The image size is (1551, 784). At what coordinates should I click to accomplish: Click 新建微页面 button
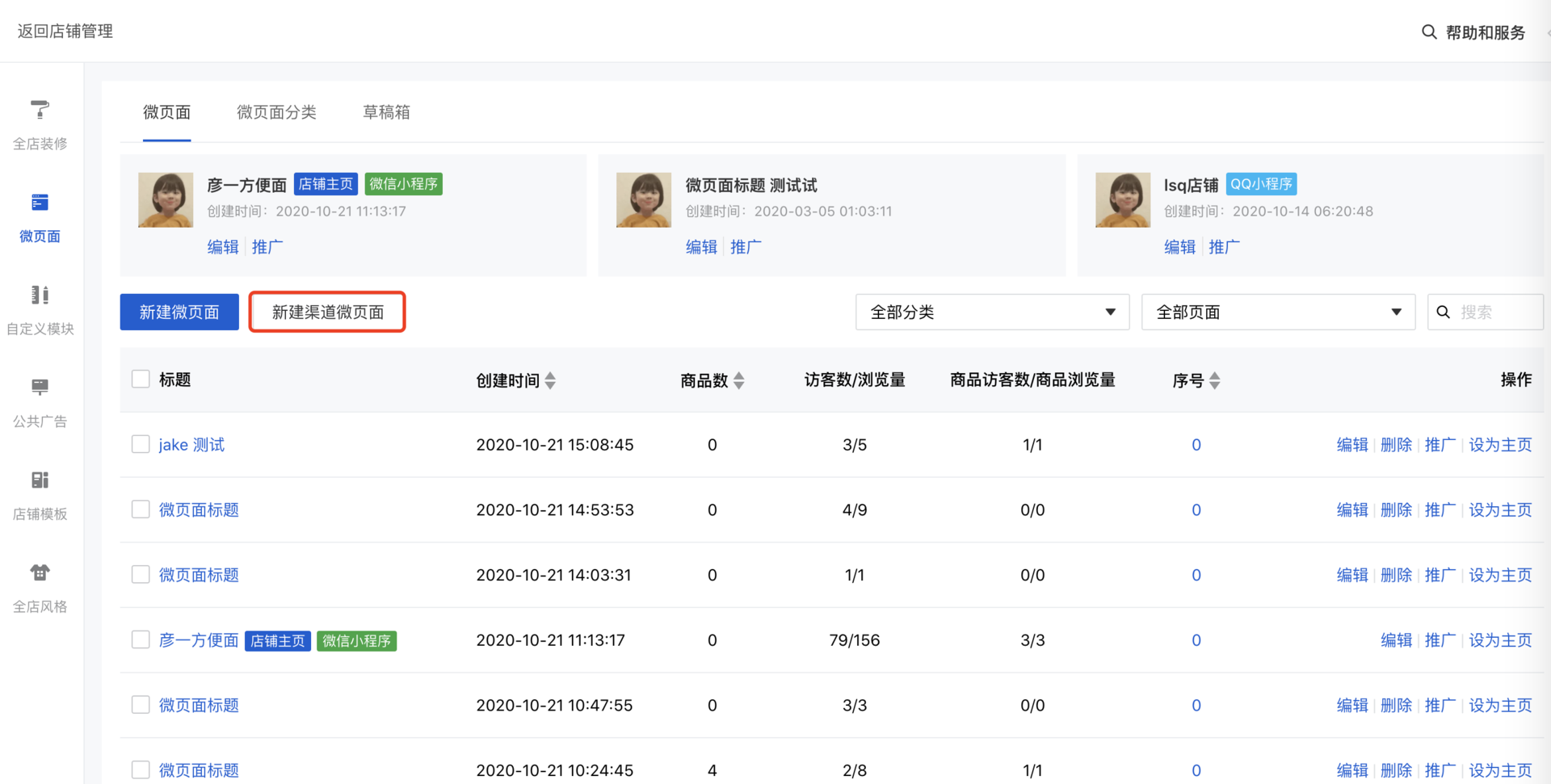pyautogui.click(x=179, y=312)
